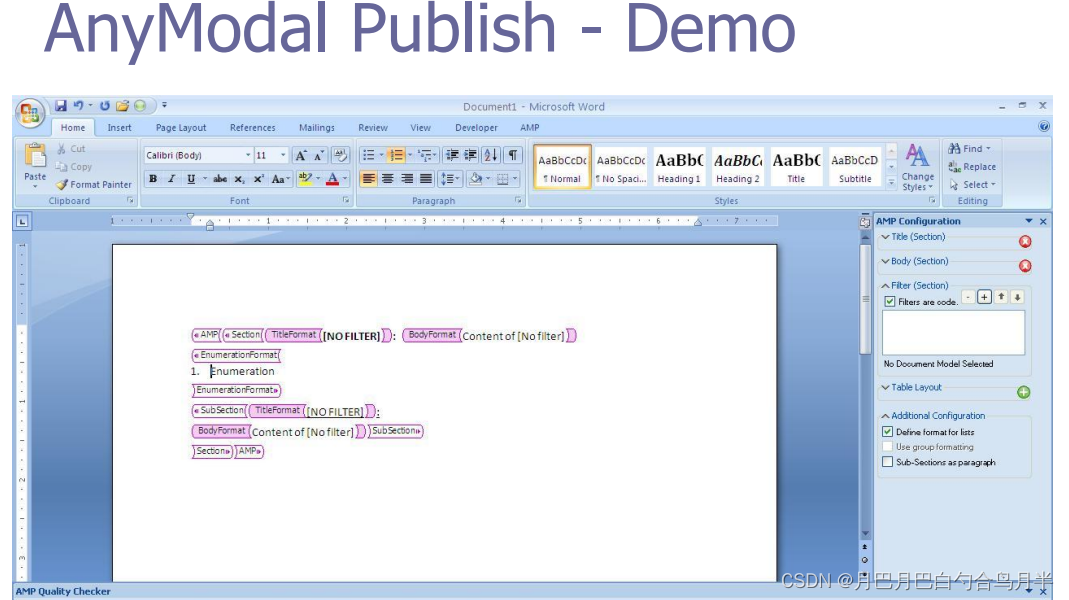Expand the Table Layout group
Image resolution: width=1069 pixels, height=600 pixels.
click(886, 387)
